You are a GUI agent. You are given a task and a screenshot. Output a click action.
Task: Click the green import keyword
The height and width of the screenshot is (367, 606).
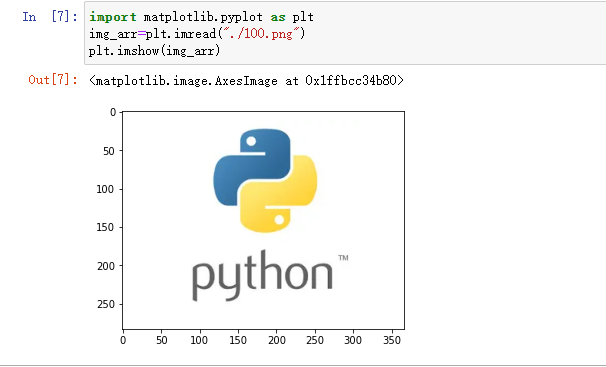pyautogui.click(x=112, y=17)
